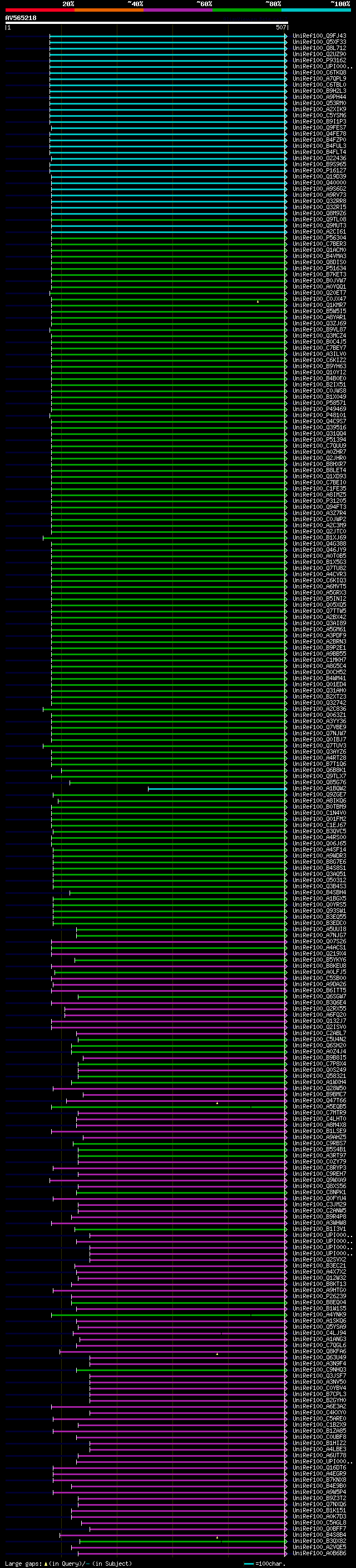Select hit label UniRef100_B5YKY6

click(x=319, y=960)
